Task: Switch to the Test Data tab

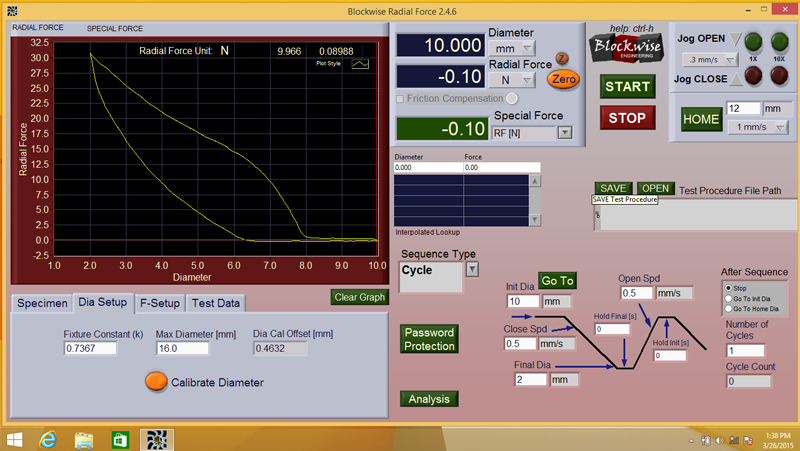Action: tap(216, 303)
